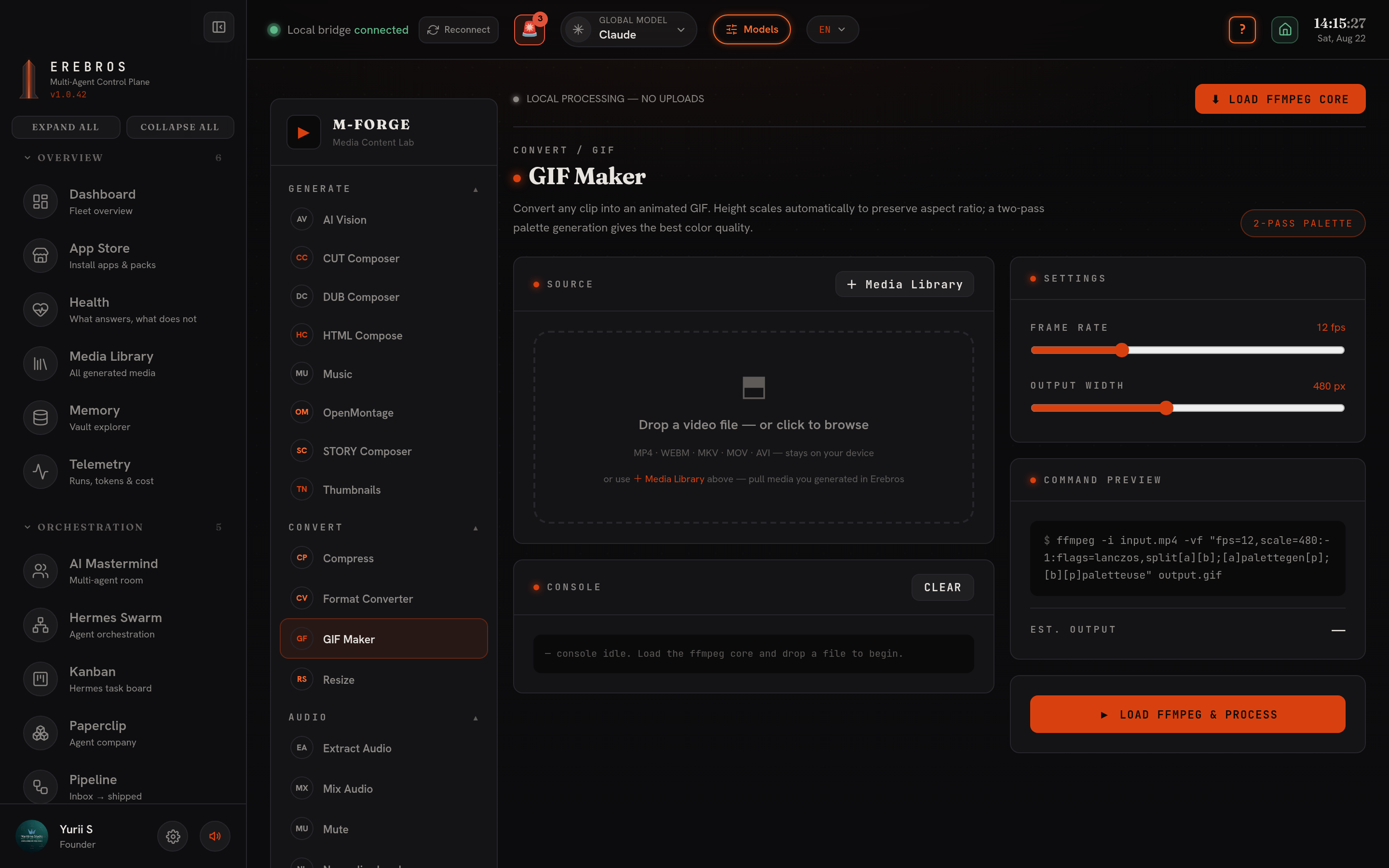This screenshot has width=1389, height=868.
Task: Select the TN badge for Thumbnails
Action: click(302, 489)
